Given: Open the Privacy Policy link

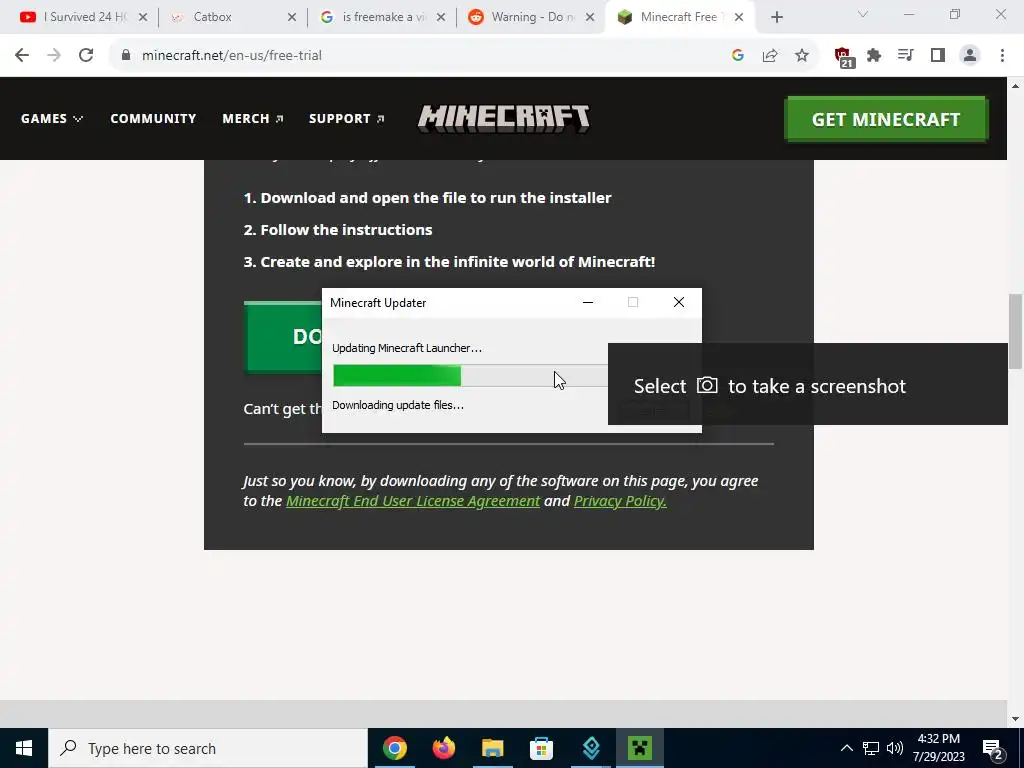Looking at the screenshot, I should coord(620,501).
